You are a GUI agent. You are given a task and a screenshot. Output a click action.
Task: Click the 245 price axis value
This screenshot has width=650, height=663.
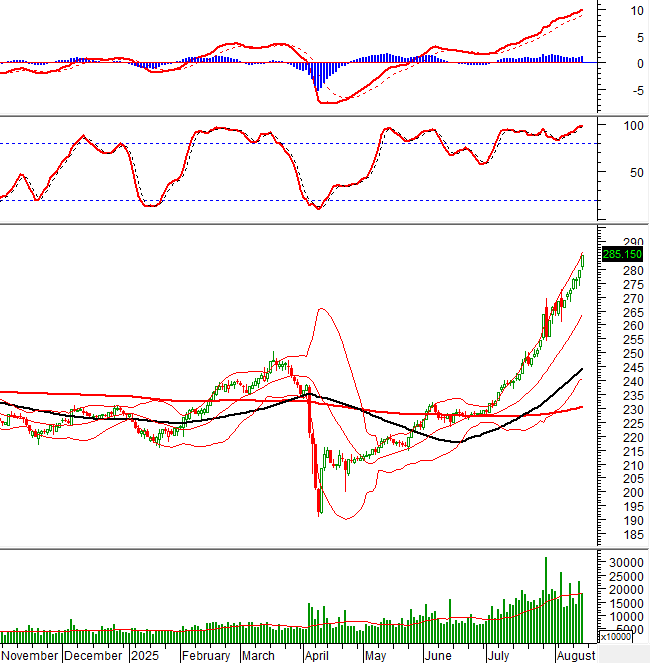(633, 368)
